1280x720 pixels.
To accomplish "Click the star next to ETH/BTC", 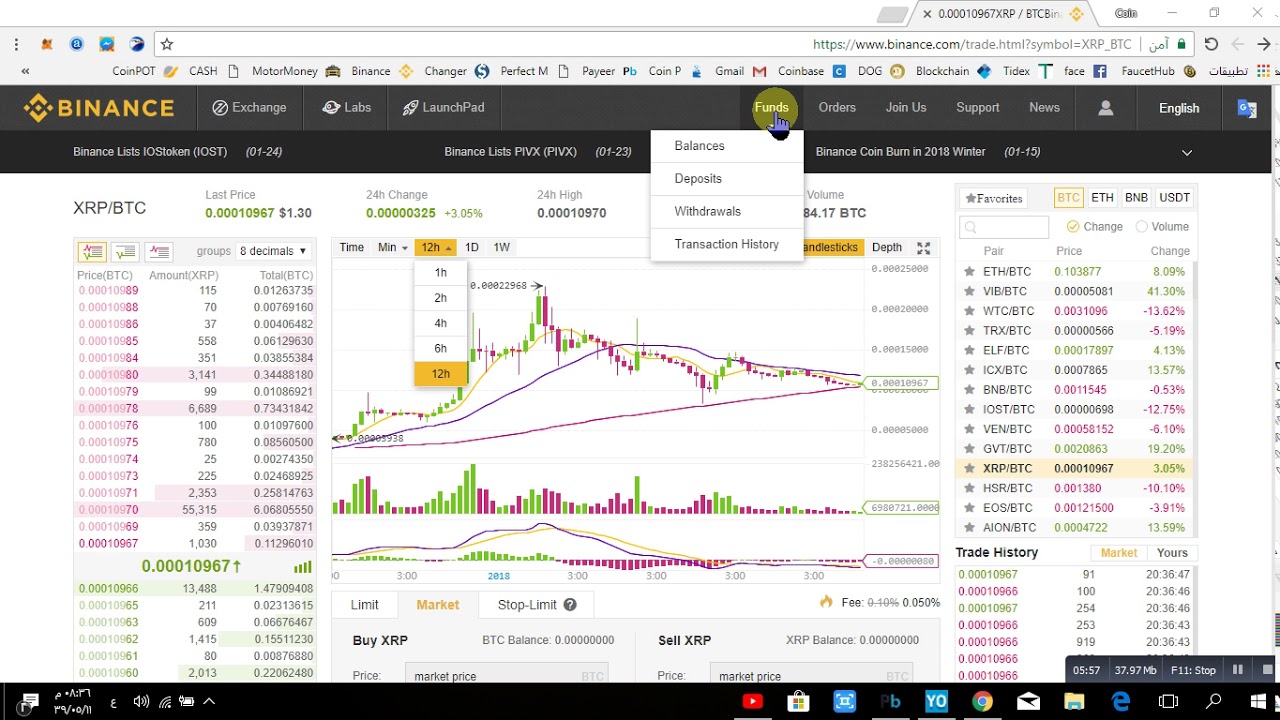I will click(969, 272).
